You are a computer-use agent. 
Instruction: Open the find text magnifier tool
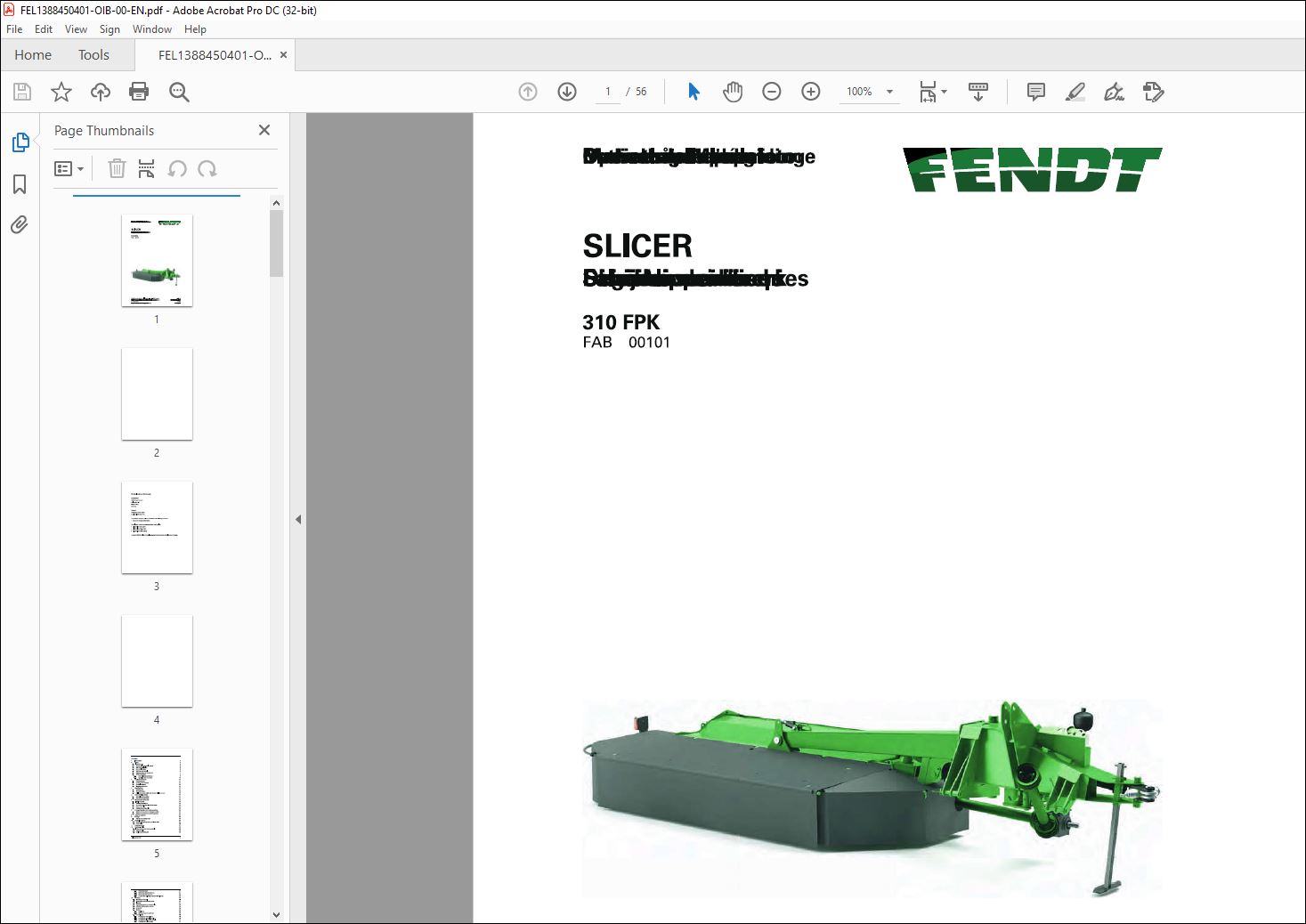179,92
